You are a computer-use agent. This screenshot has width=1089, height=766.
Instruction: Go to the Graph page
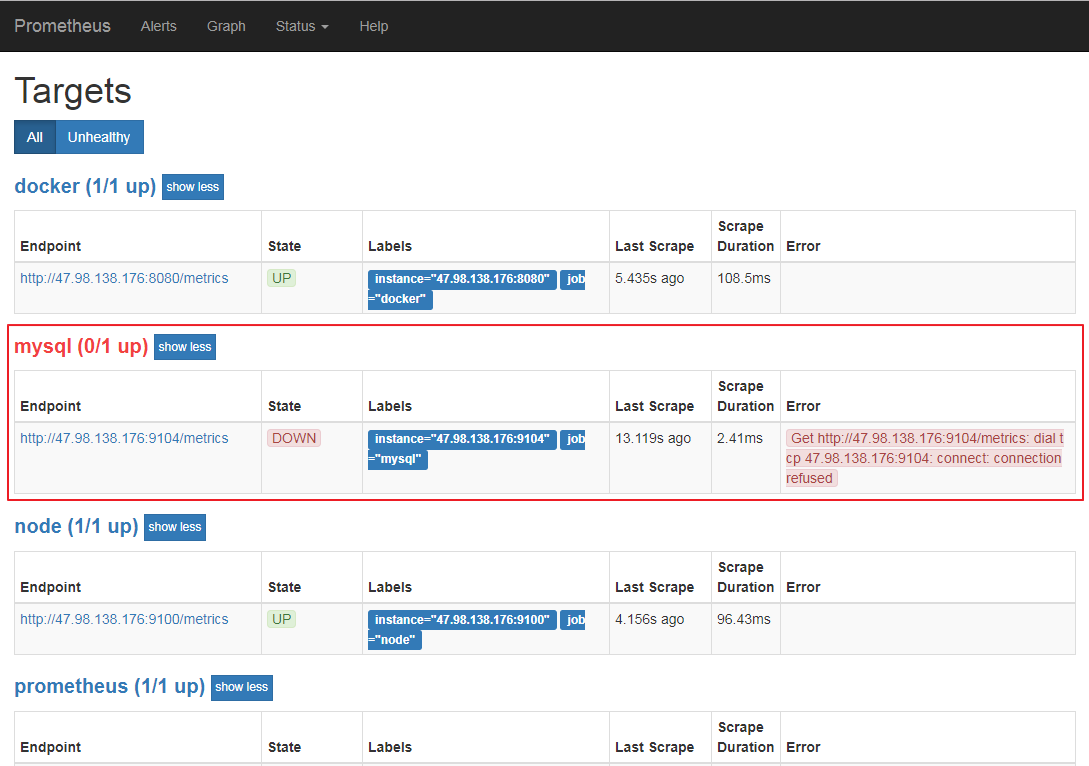pos(226,26)
